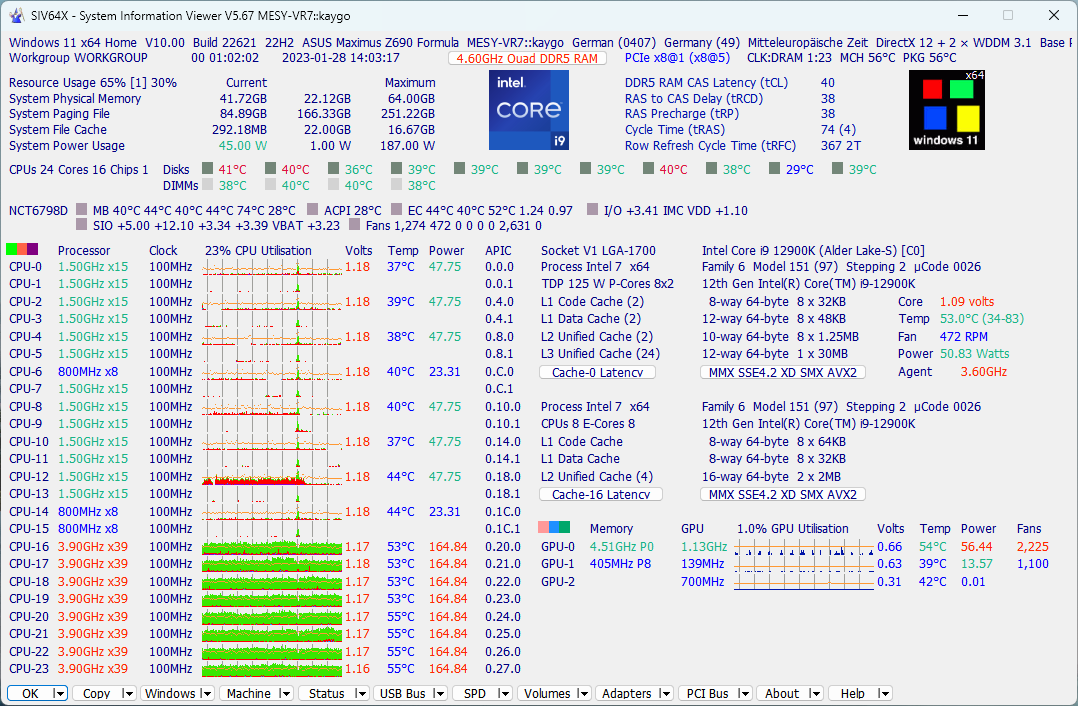
Task: Click the 50.83 Watts power value
Action: pyautogui.click(x=975, y=354)
